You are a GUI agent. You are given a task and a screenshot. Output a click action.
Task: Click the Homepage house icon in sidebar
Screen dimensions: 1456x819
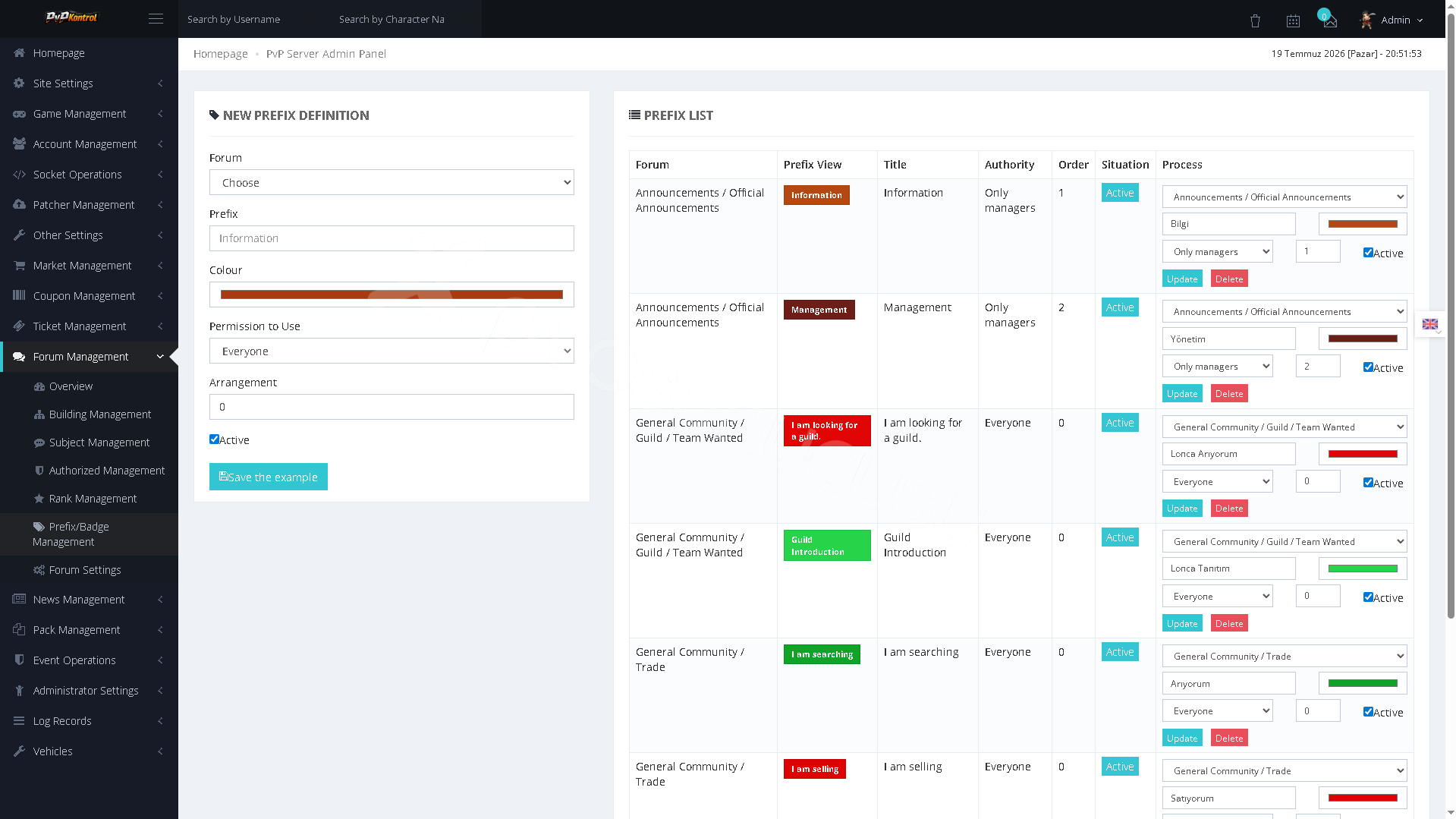click(x=19, y=53)
